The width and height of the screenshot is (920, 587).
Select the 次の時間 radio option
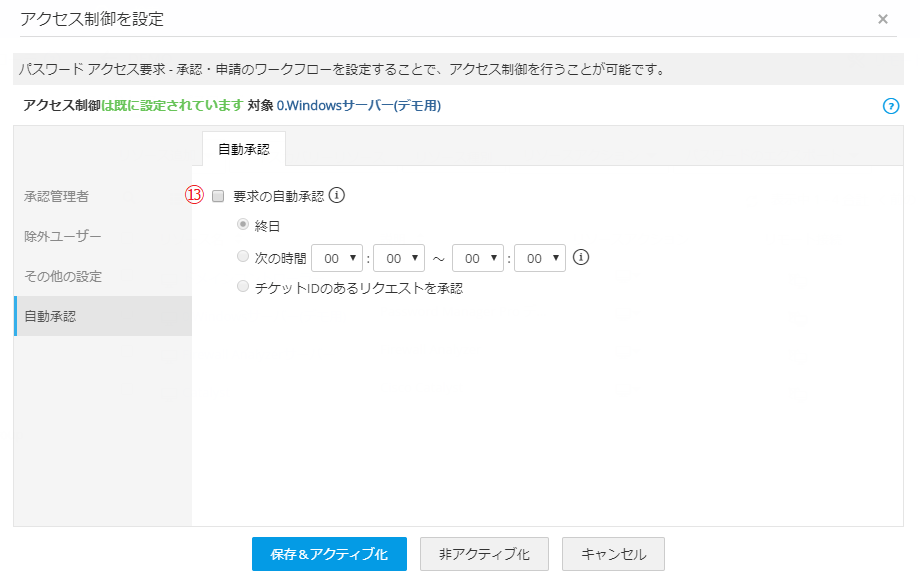click(x=243, y=257)
